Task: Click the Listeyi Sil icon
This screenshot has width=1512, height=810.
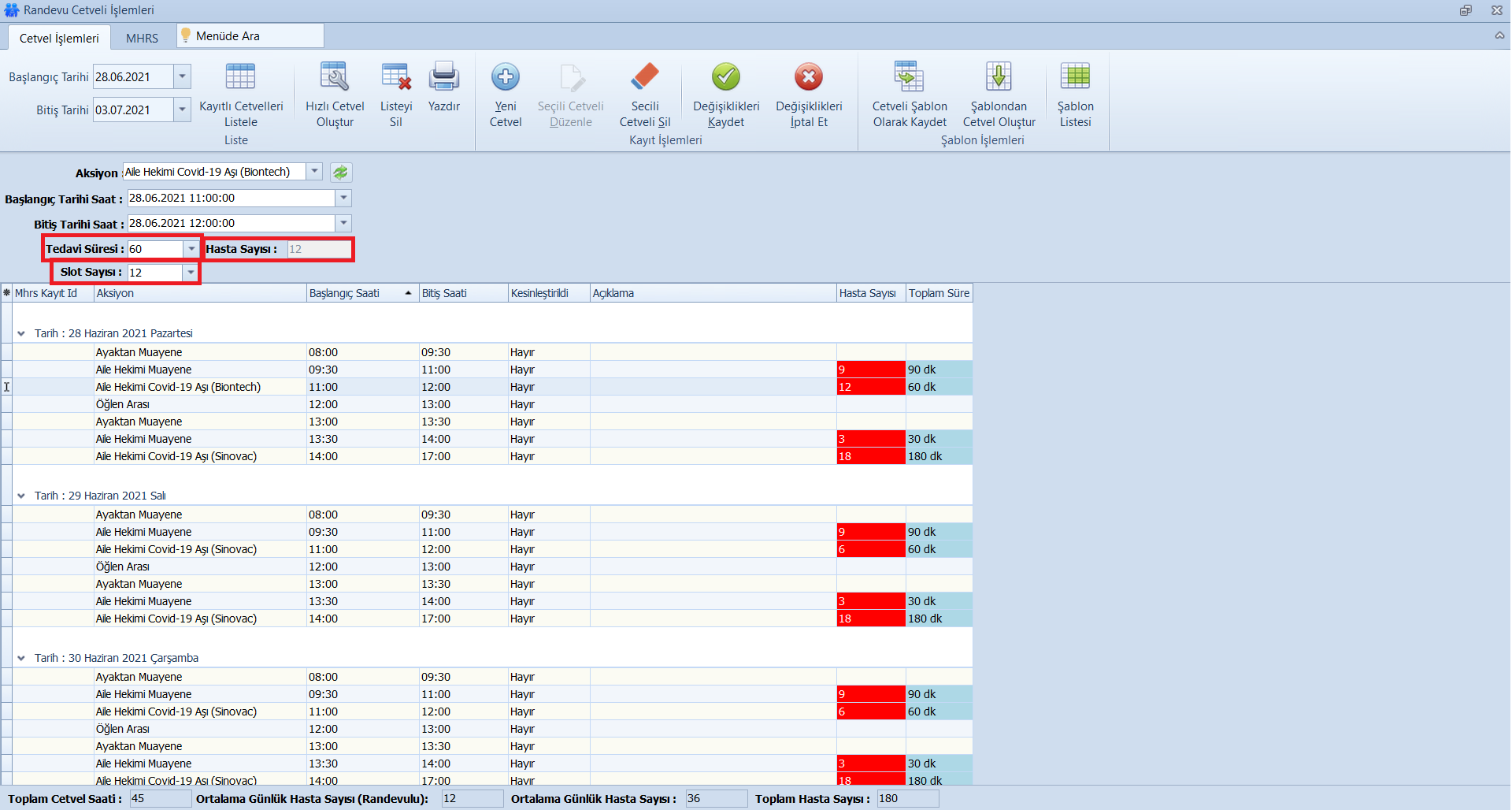Action: [396, 77]
